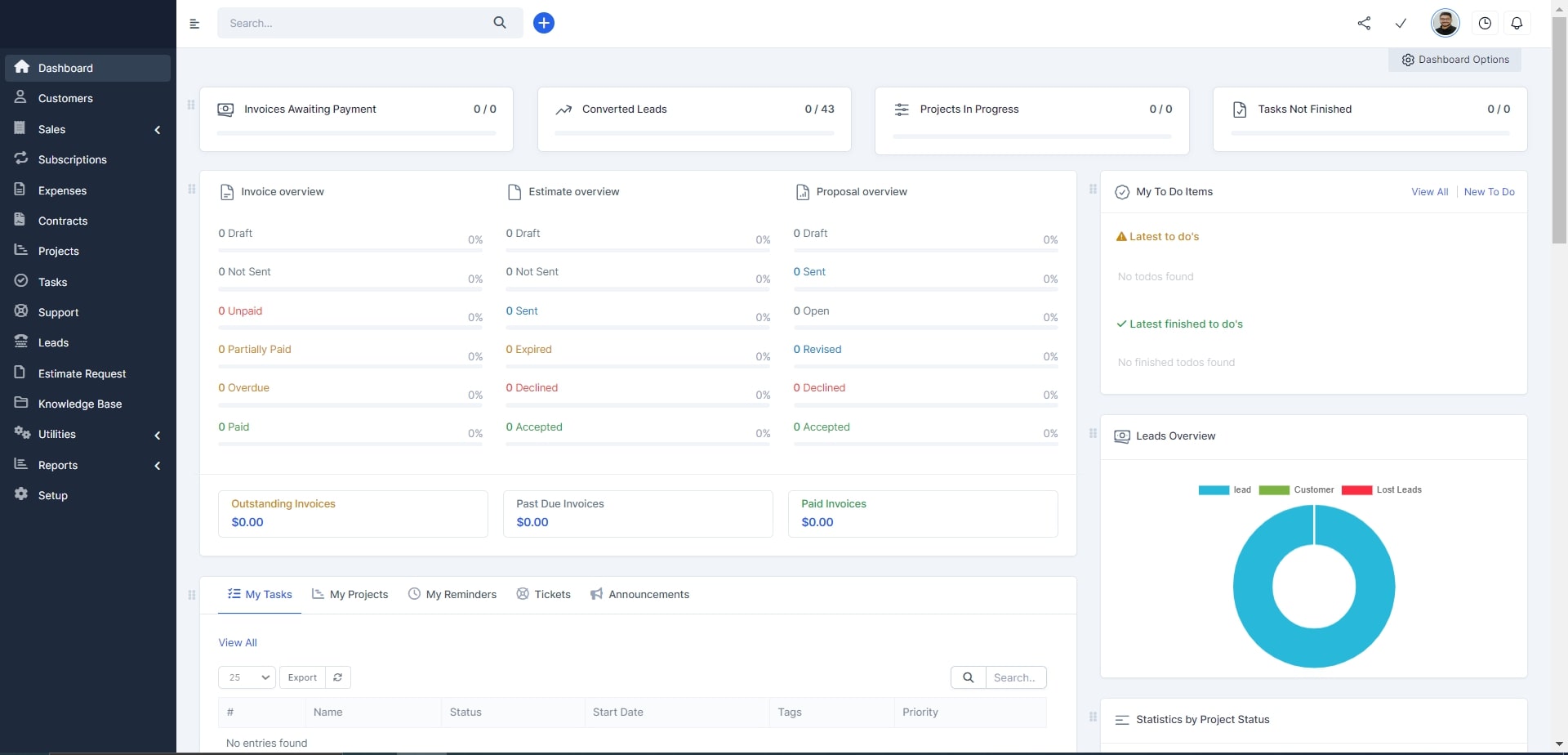
Task: Open Leads in the sidebar menu
Action: coord(53,343)
